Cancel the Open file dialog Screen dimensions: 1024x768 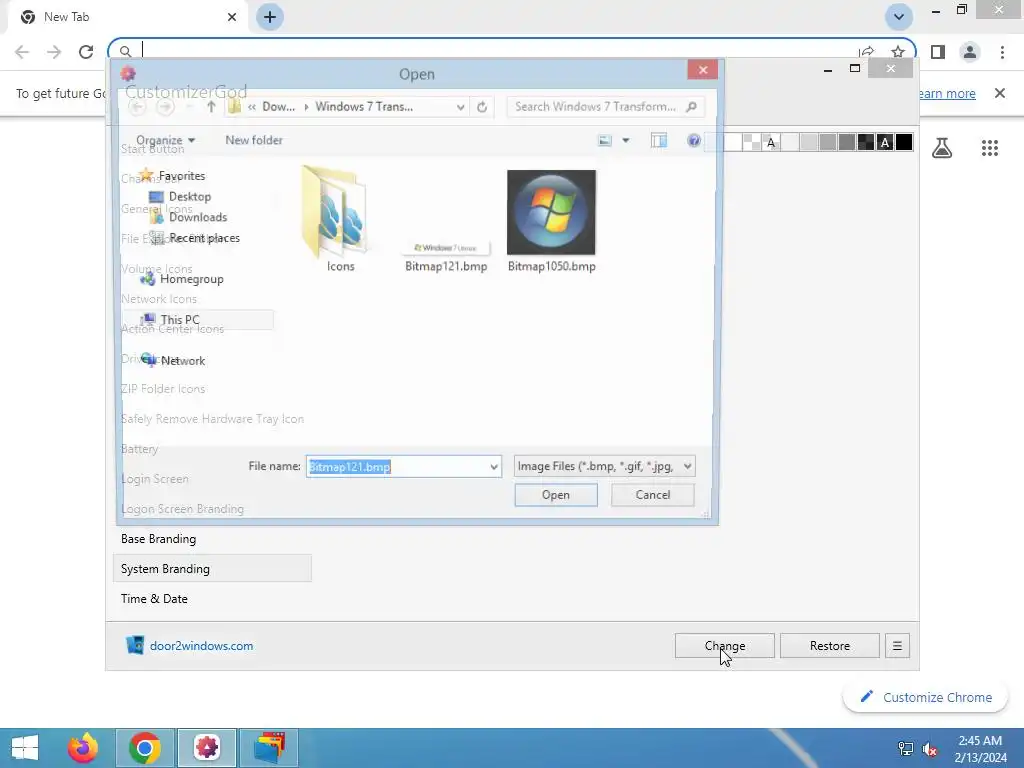tap(652, 495)
